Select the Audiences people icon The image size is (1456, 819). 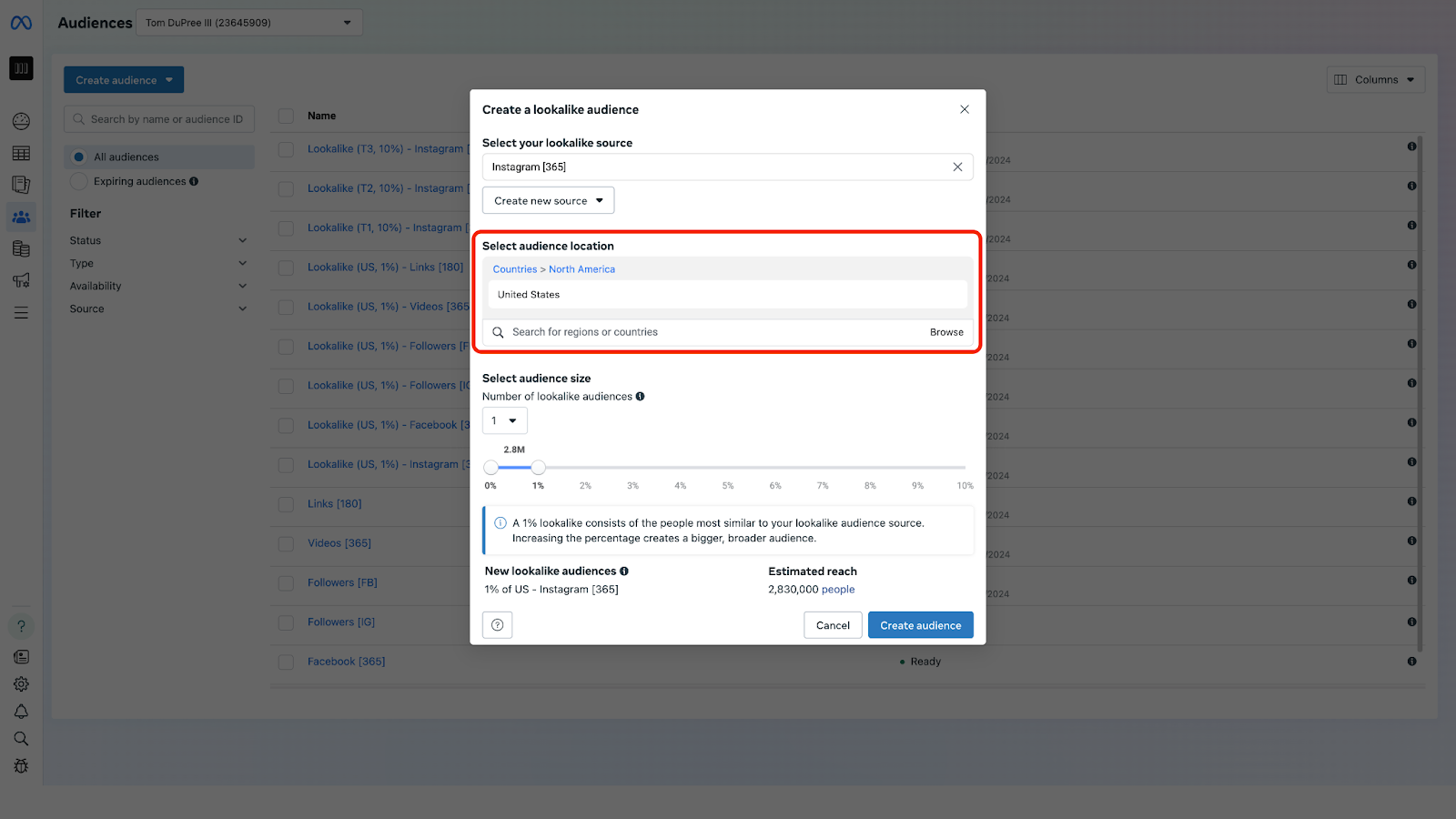[21, 217]
